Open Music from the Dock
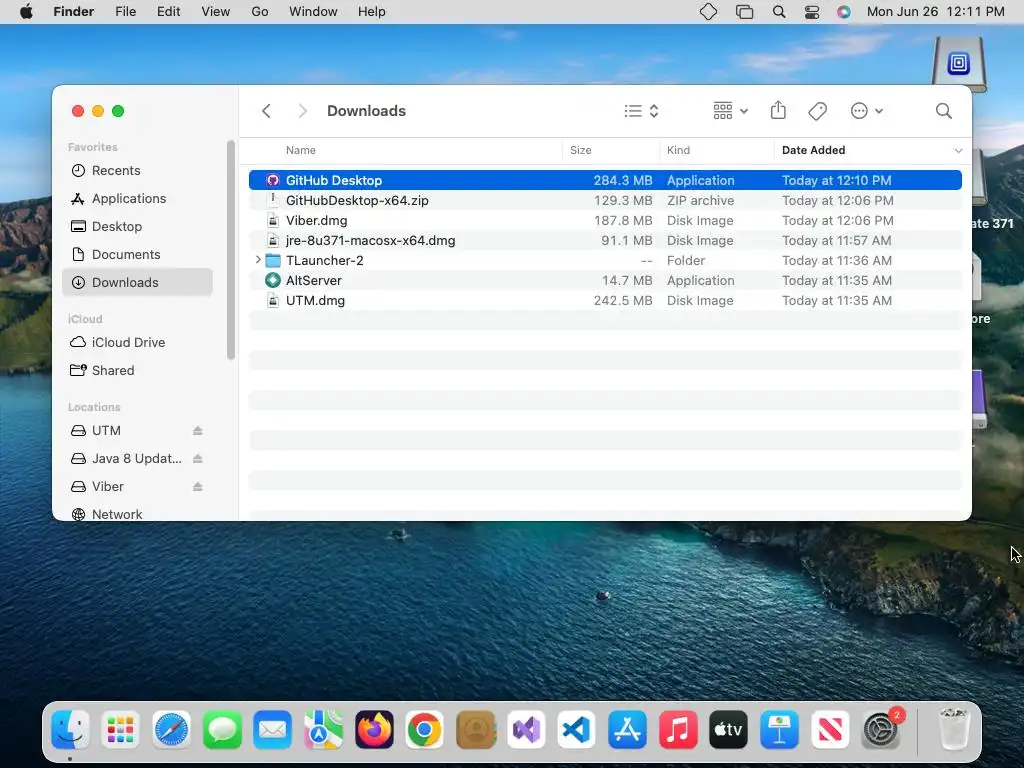This screenshot has height=768, width=1024. point(678,729)
